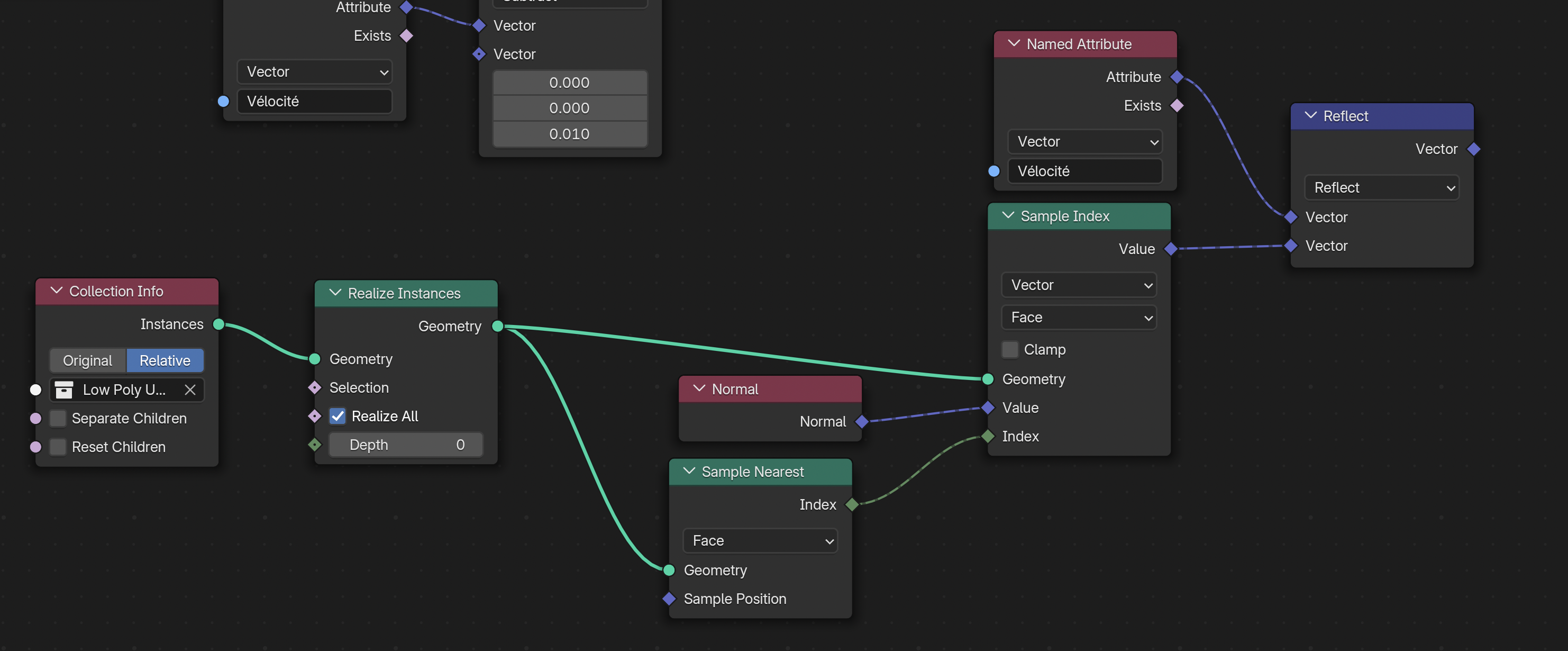Open right Named Attribute Vector type dropdown

click(1084, 142)
